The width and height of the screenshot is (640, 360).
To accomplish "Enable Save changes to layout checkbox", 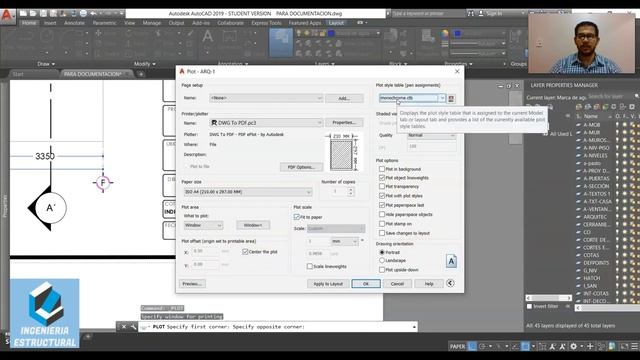I will point(382,233).
